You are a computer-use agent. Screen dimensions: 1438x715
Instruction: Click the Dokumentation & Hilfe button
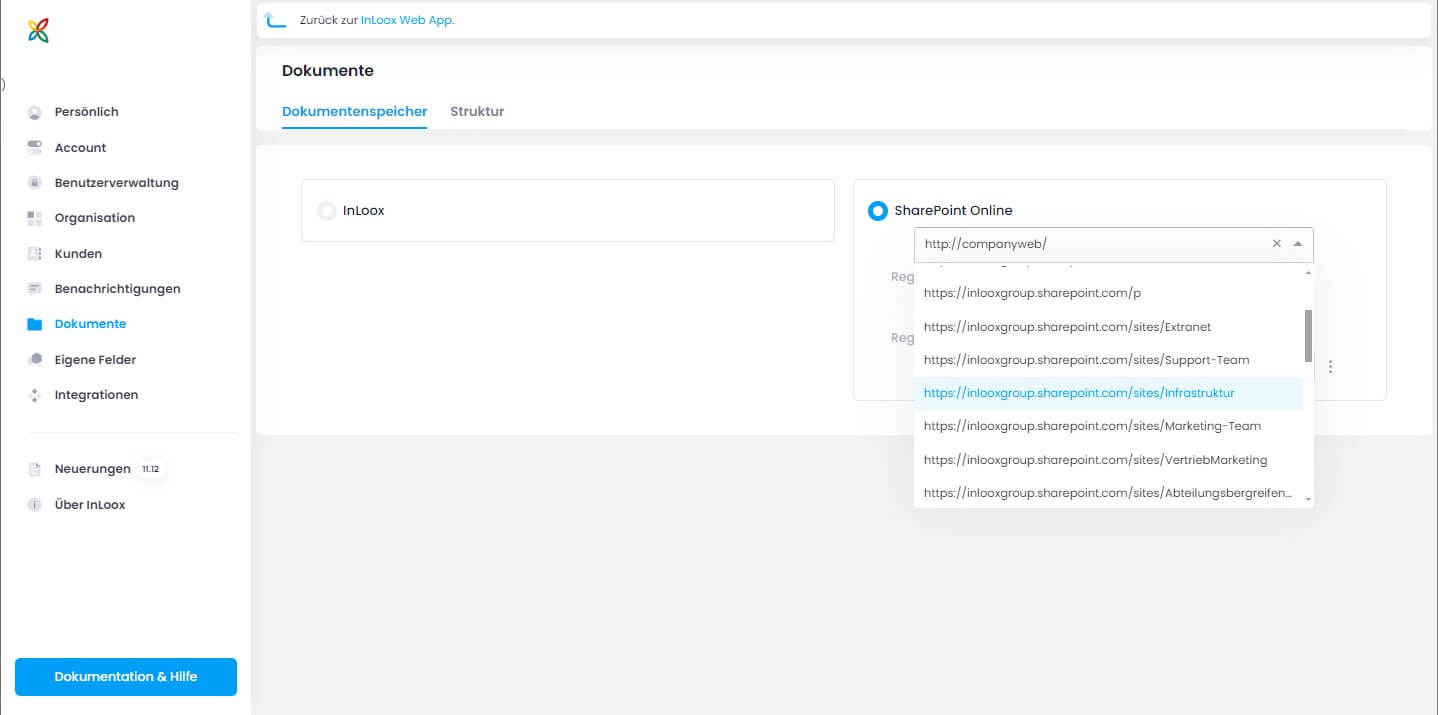click(125, 677)
